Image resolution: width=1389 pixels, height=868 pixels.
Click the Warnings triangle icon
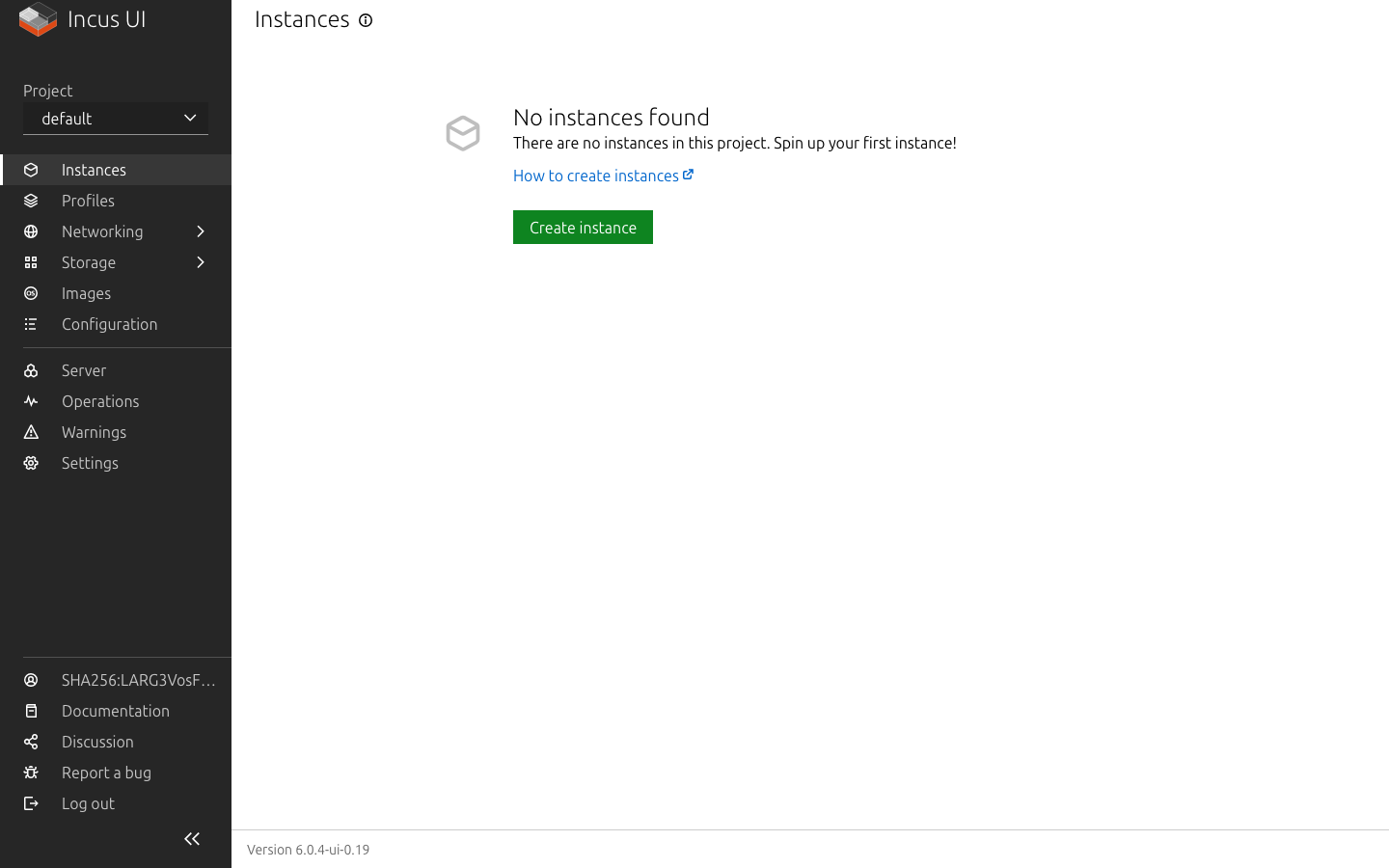[31, 432]
